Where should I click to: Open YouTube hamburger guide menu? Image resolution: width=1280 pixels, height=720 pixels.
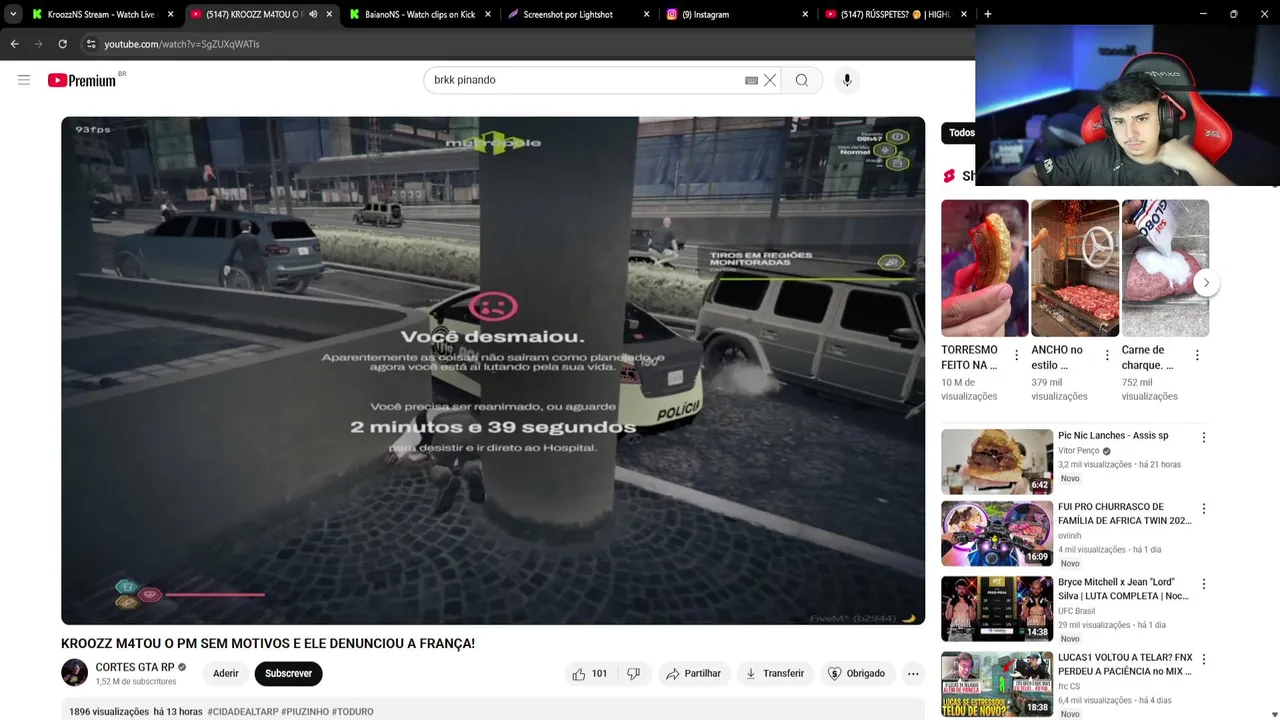[24, 80]
